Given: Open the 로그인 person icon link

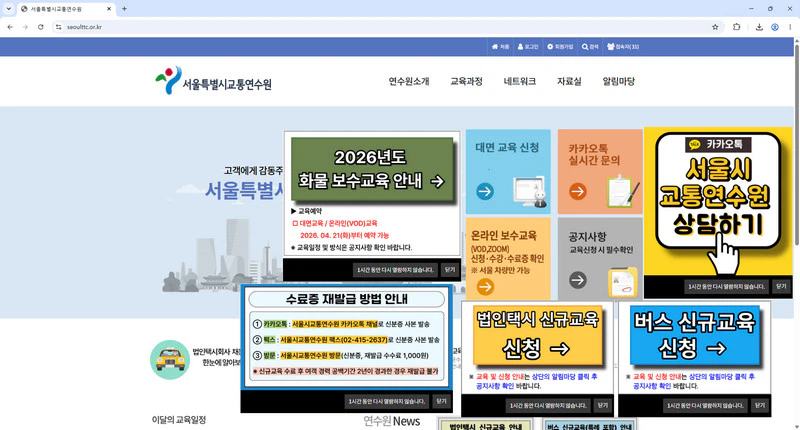Looking at the screenshot, I should [528, 46].
